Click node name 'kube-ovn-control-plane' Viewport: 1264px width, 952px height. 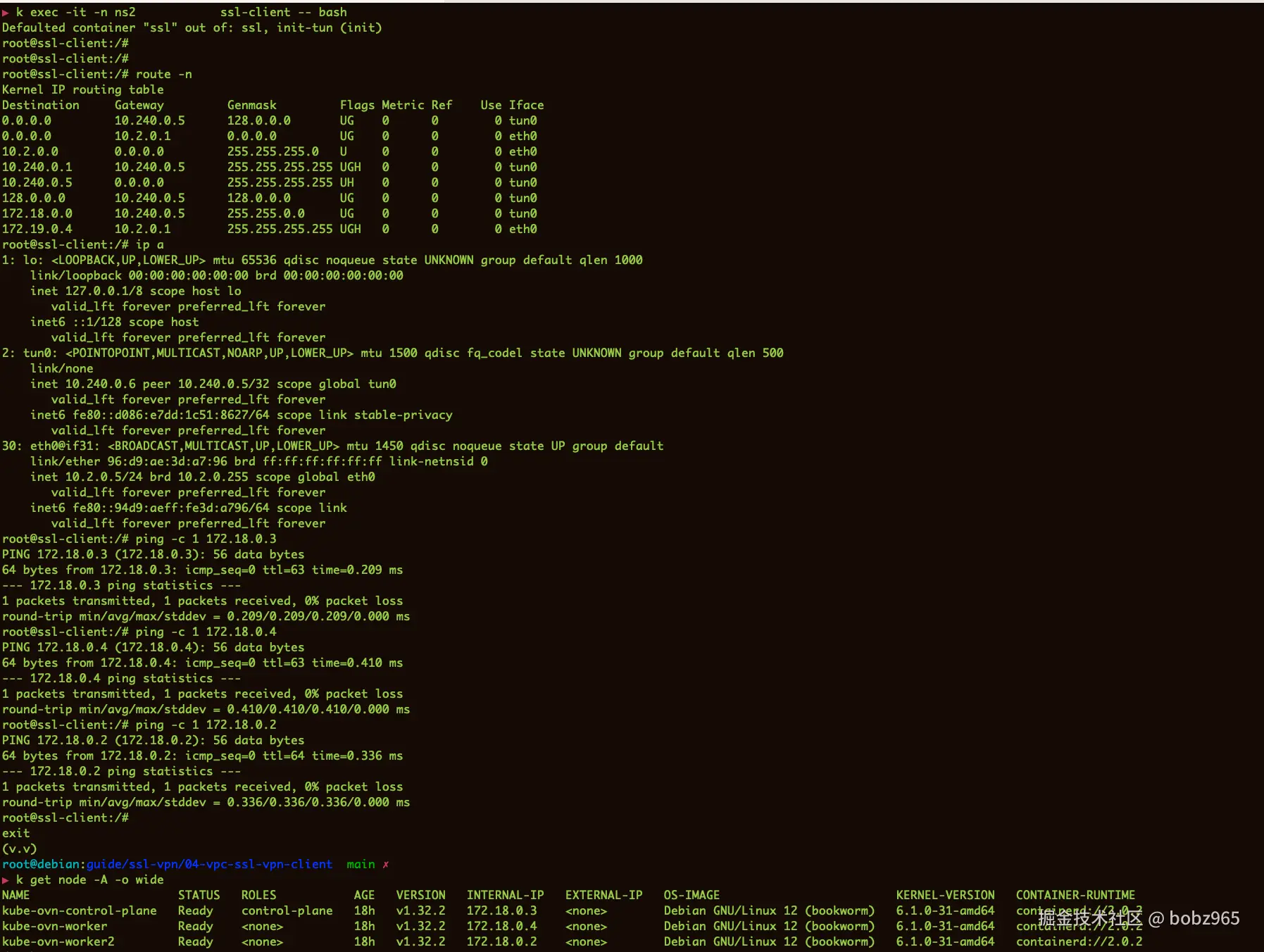[80, 910]
